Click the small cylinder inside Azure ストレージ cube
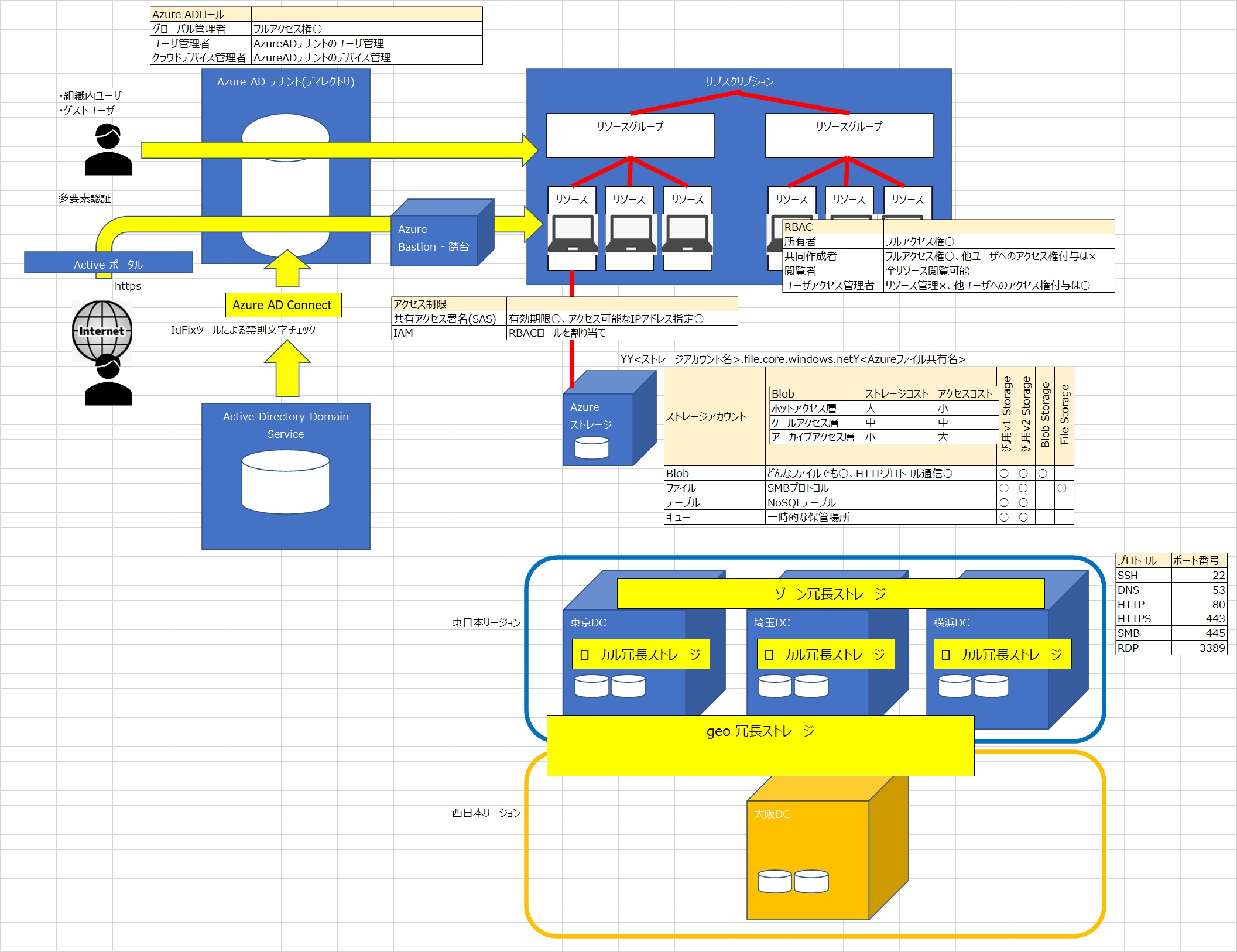Viewport: 1237px width, 952px height. pyautogui.click(x=592, y=448)
